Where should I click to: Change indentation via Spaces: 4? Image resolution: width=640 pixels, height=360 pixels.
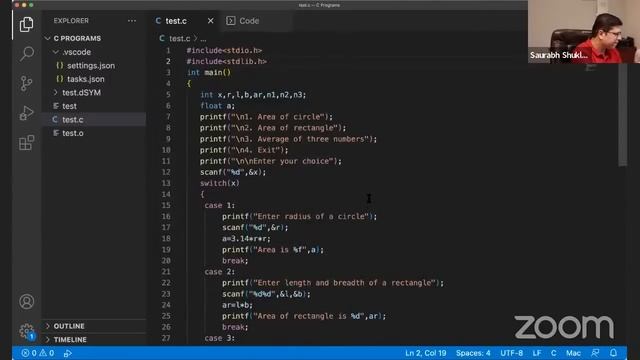[x=473, y=353]
